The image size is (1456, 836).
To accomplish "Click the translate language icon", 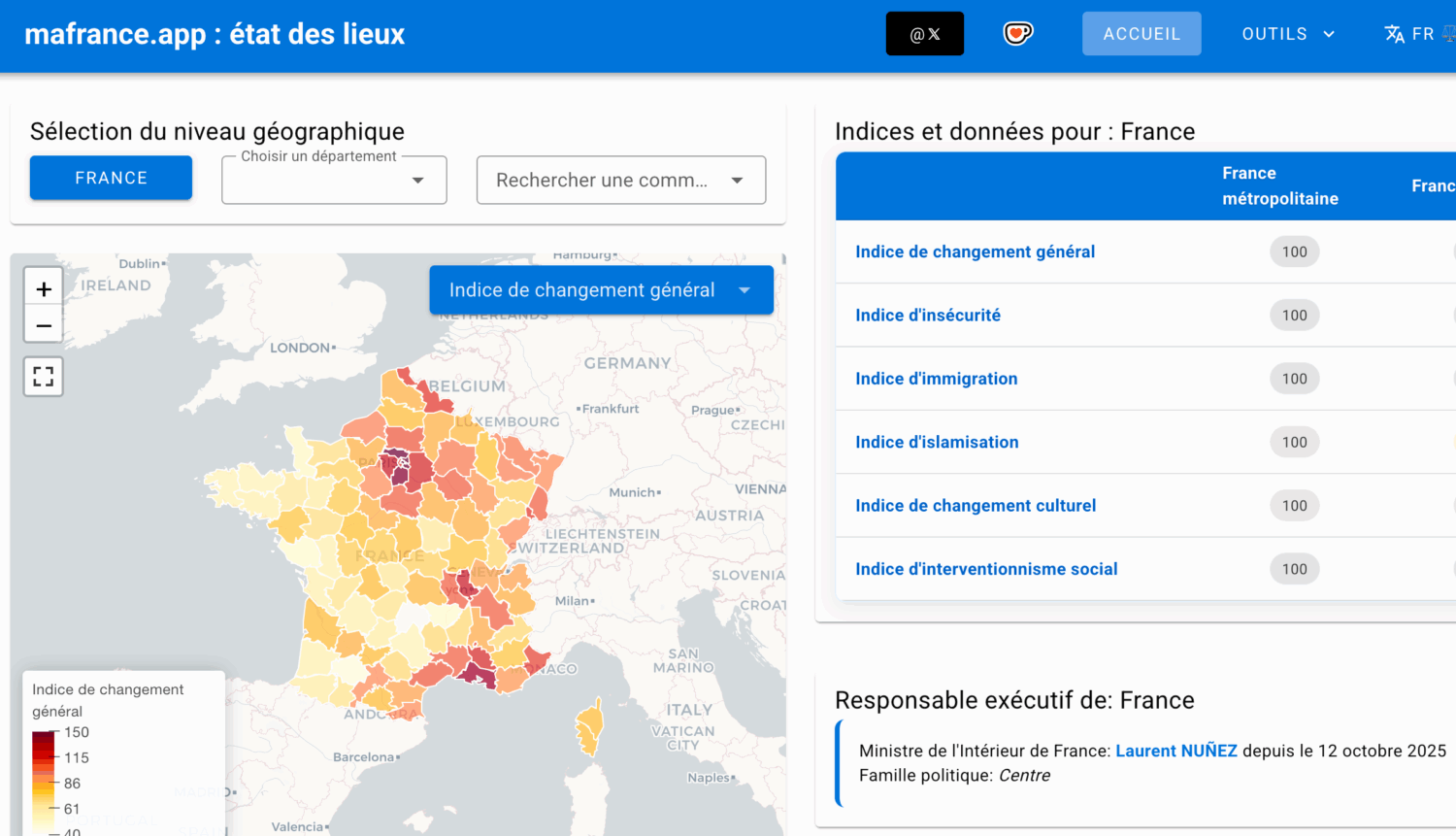I will click(x=1395, y=34).
